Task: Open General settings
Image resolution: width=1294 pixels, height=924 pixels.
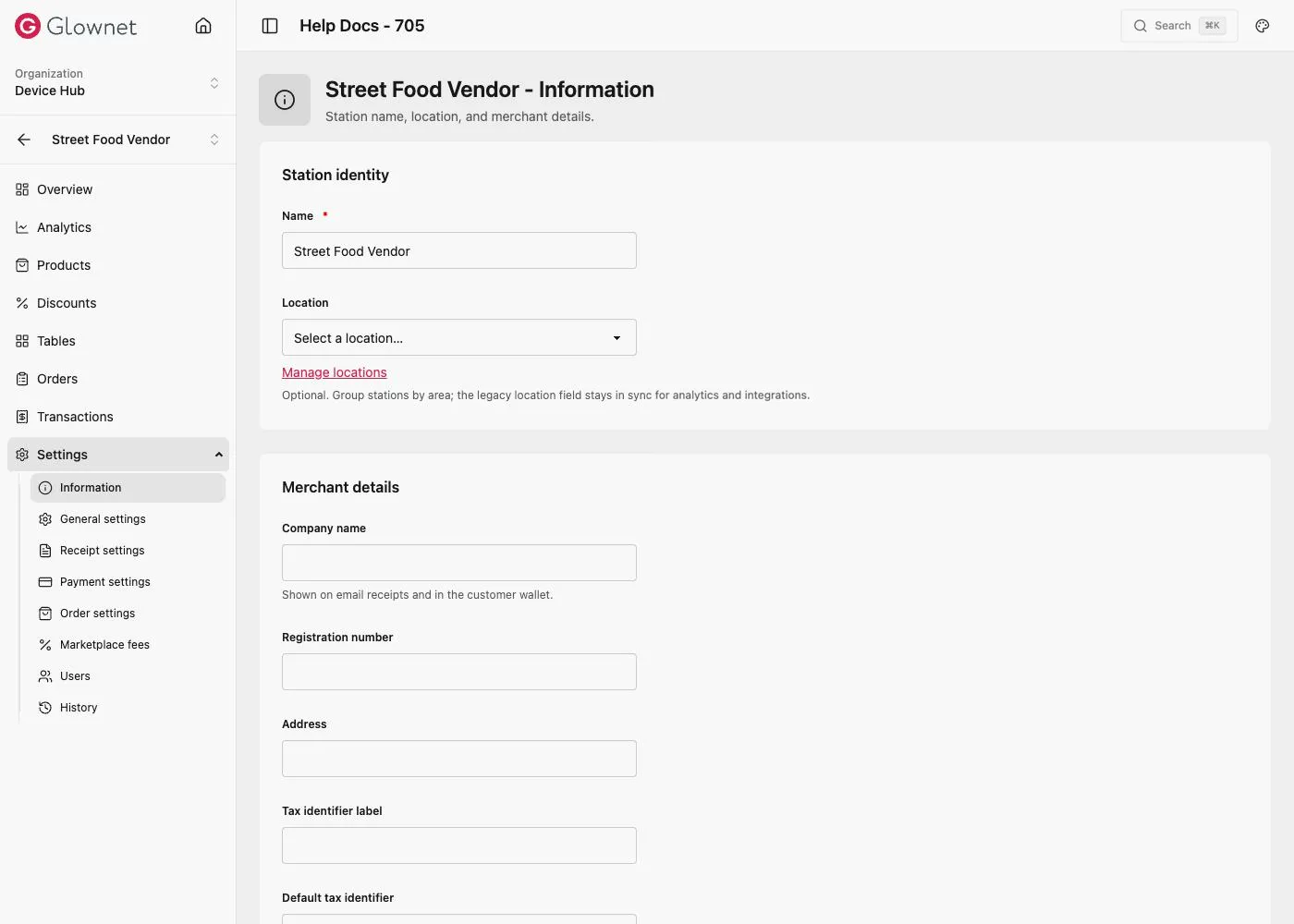Action: (x=128, y=519)
